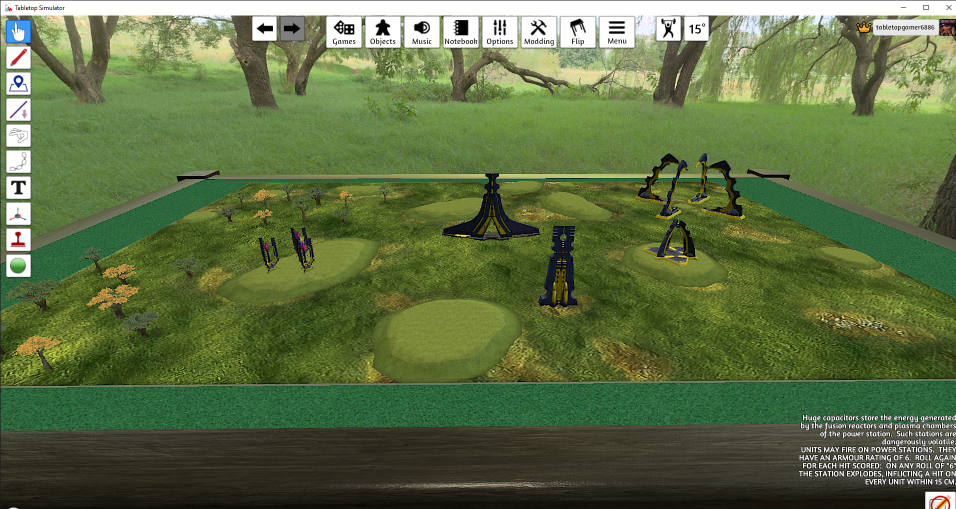
Task: Open the Notebook
Action: click(x=461, y=32)
